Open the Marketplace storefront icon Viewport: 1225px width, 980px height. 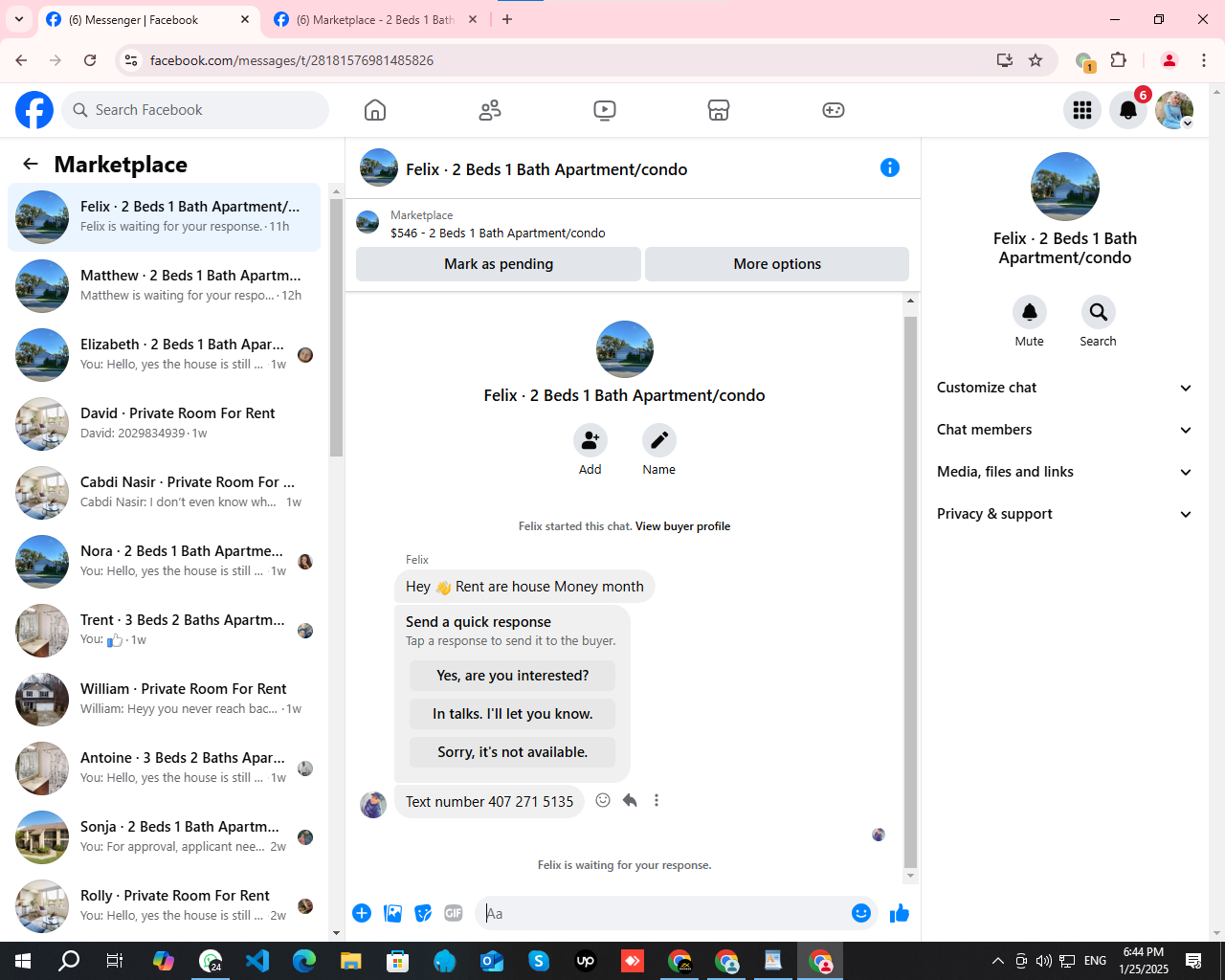tap(719, 110)
